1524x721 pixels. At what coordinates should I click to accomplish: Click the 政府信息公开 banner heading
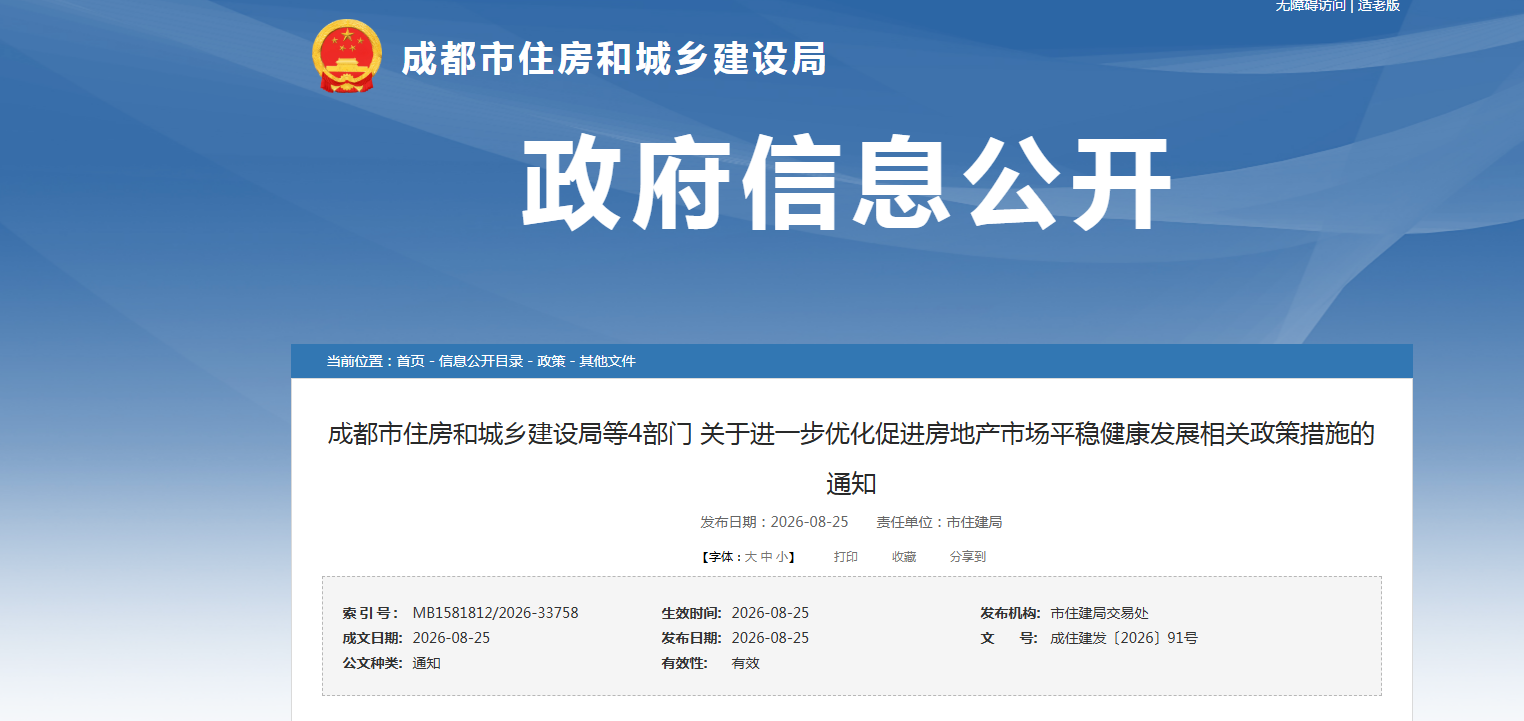click(x=846, y=185)
